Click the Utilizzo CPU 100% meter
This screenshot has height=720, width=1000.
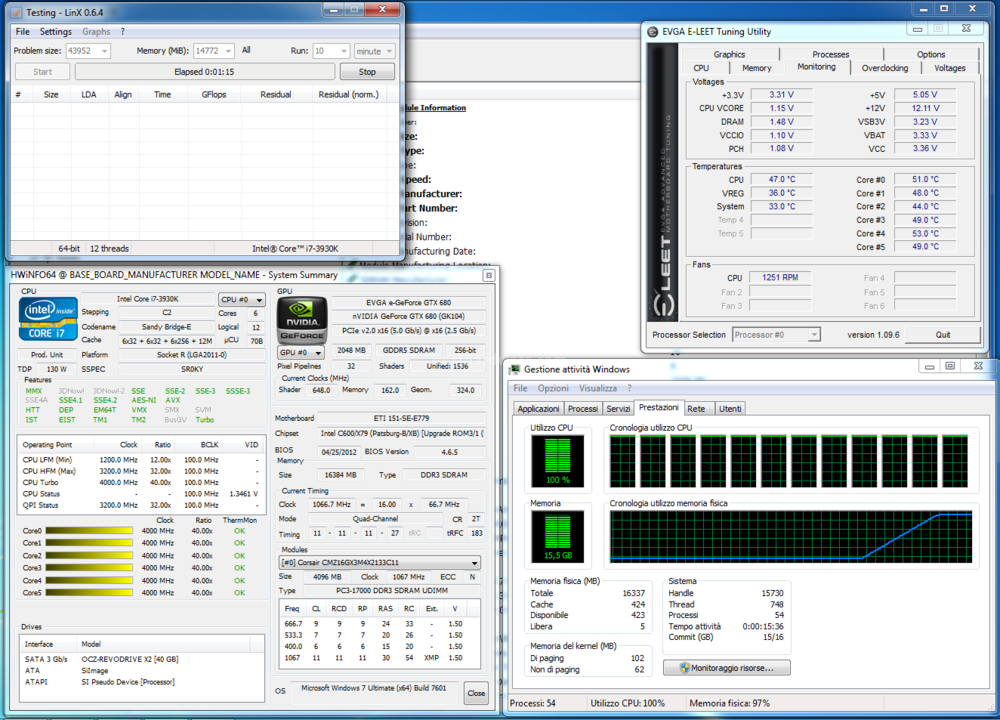tap(557, 461)
